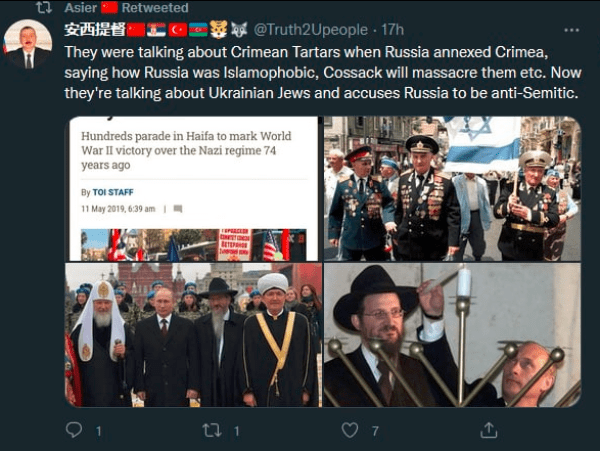Click the retweet count beside retweet arrows
The width and height of the screenshot is (600, 451).
click(237, 431)
